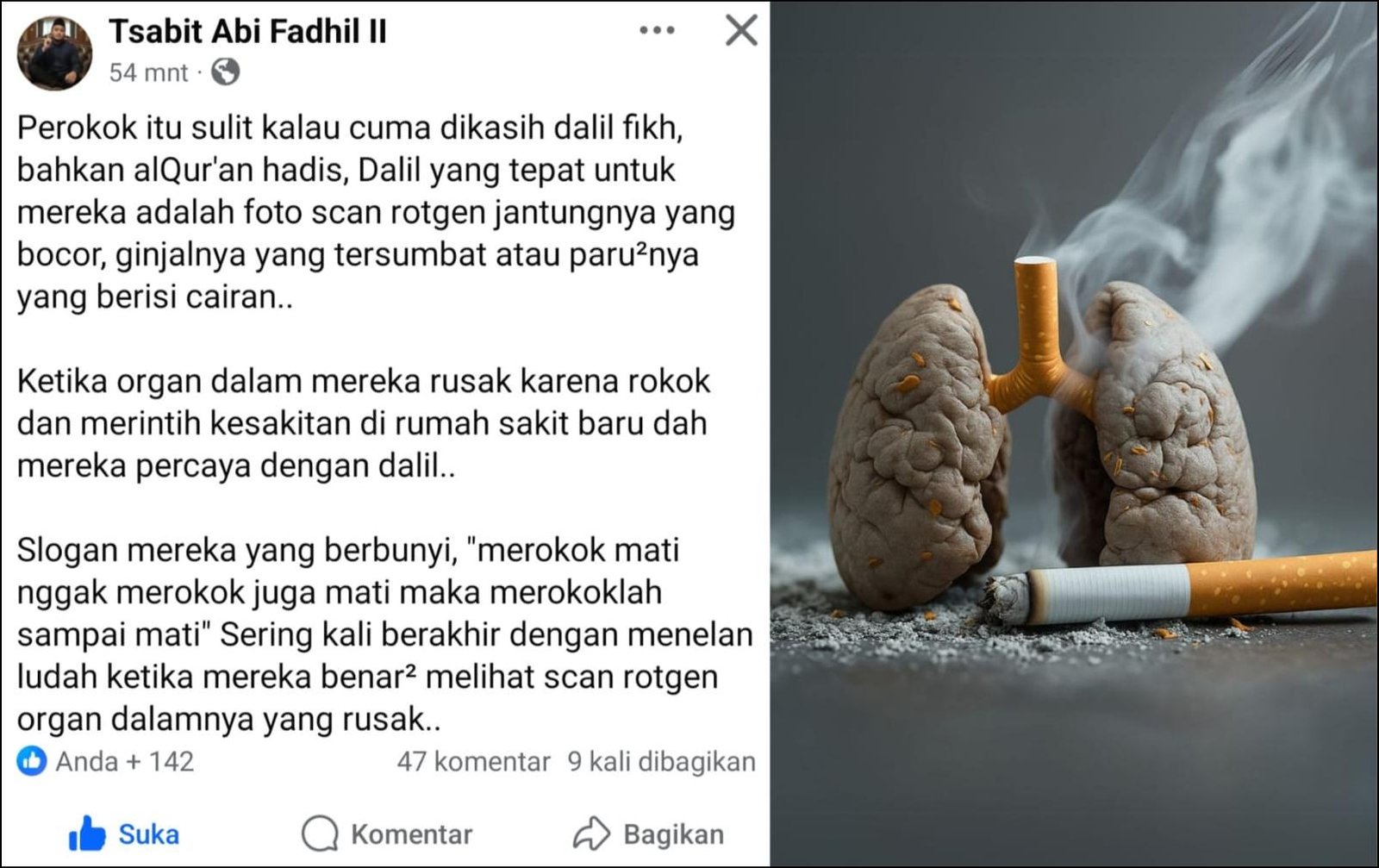Open the Tsabit Abi Fadhil II profile name
The width and height of the screenshot is (1379, 868).
pyautogui.click(x=247, y=32)
